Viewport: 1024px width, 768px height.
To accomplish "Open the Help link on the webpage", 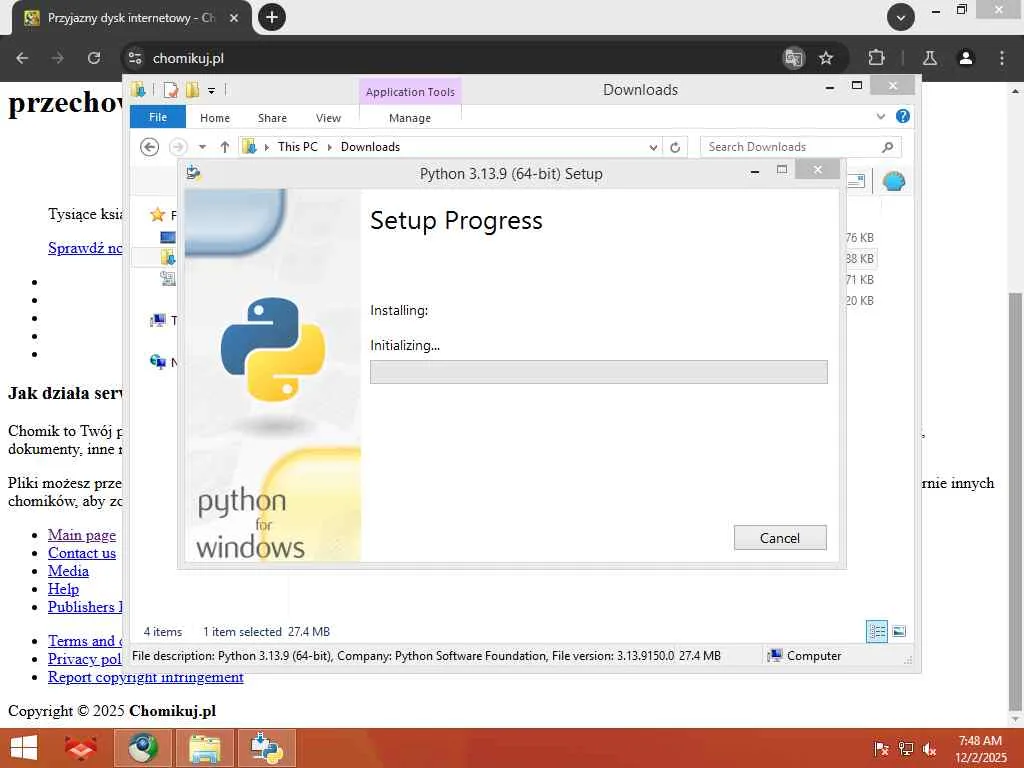I will tap(63, 589).
